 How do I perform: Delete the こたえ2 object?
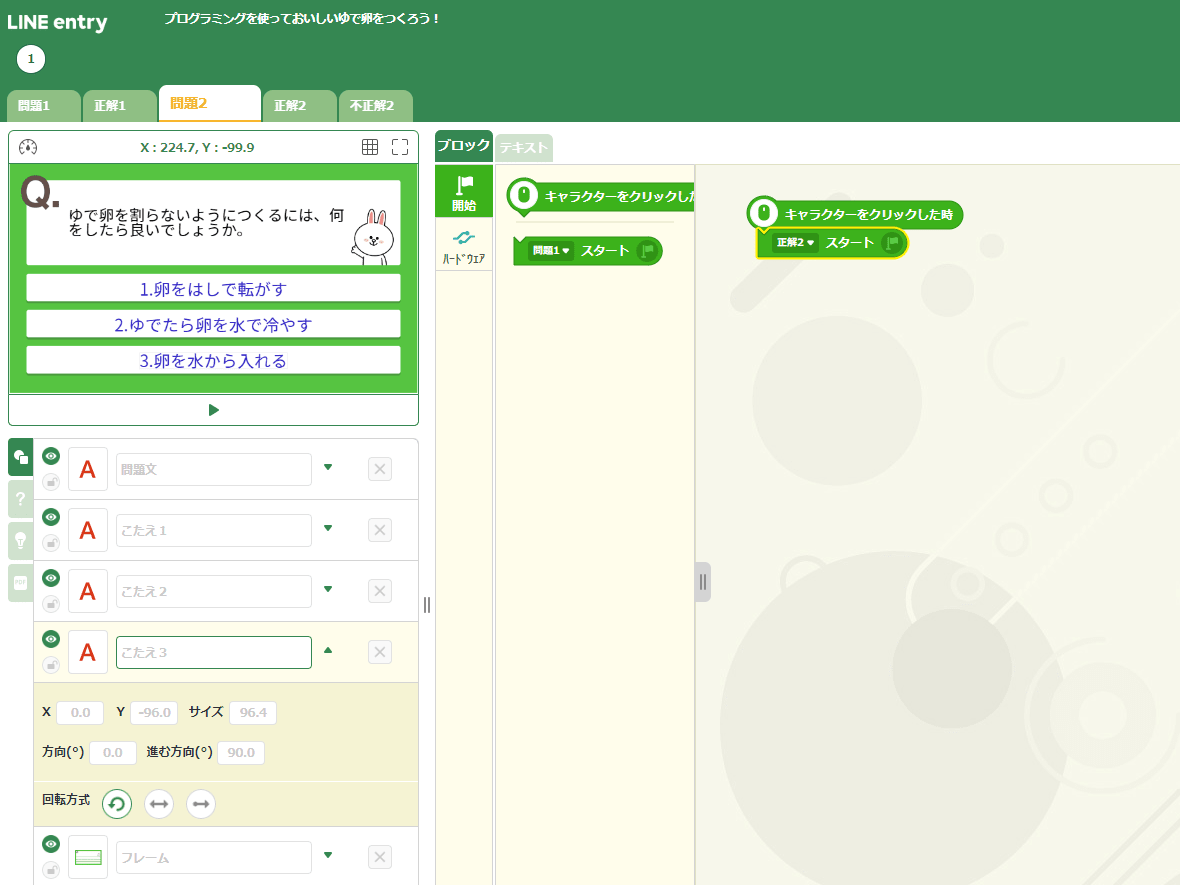[x=380, y=592]
